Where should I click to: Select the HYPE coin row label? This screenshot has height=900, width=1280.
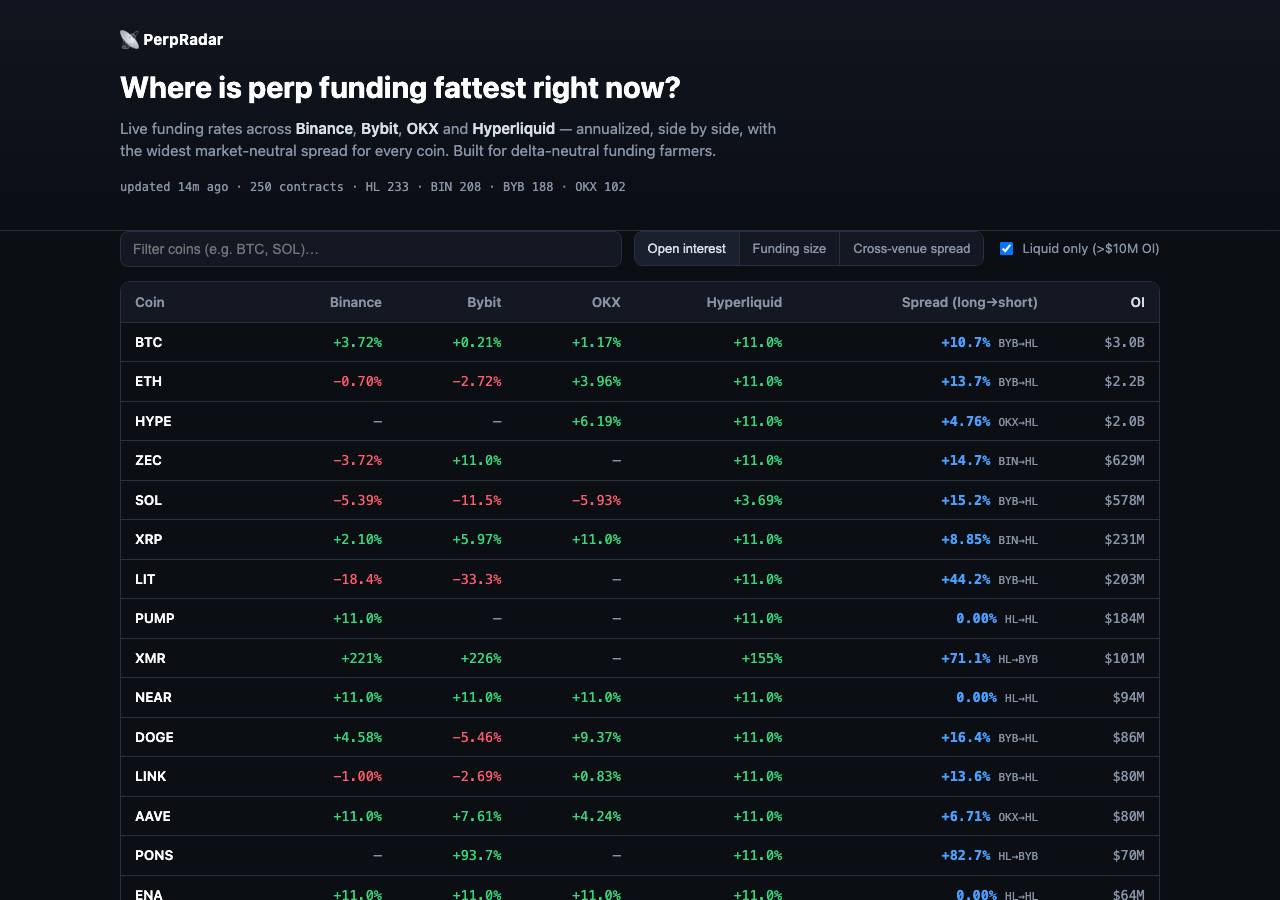tap(153, 421)
